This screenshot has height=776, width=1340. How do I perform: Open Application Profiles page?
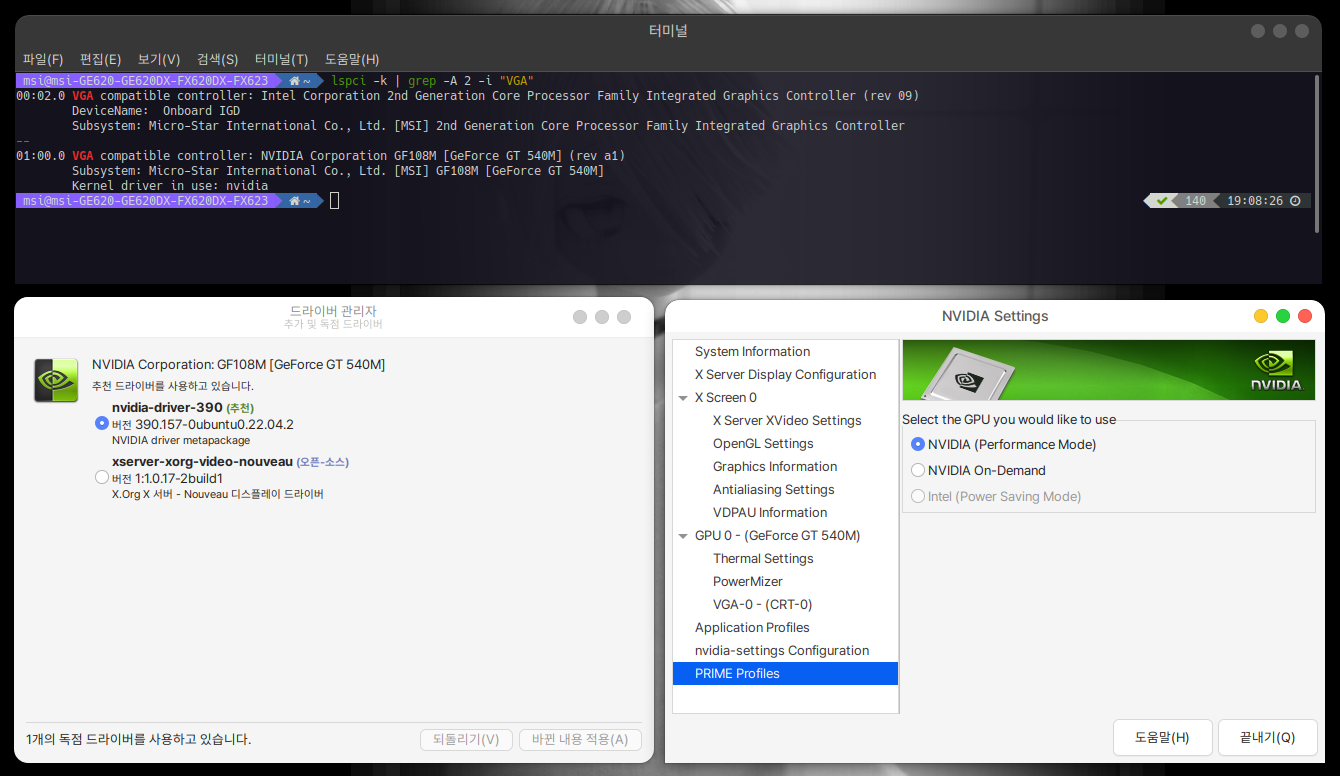coord(752,628)
